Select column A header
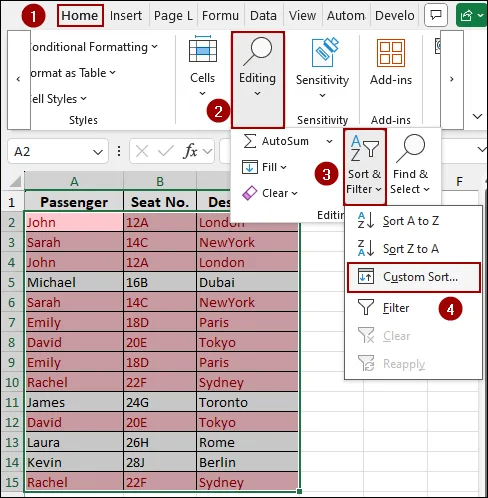 [x=74, y=182]
